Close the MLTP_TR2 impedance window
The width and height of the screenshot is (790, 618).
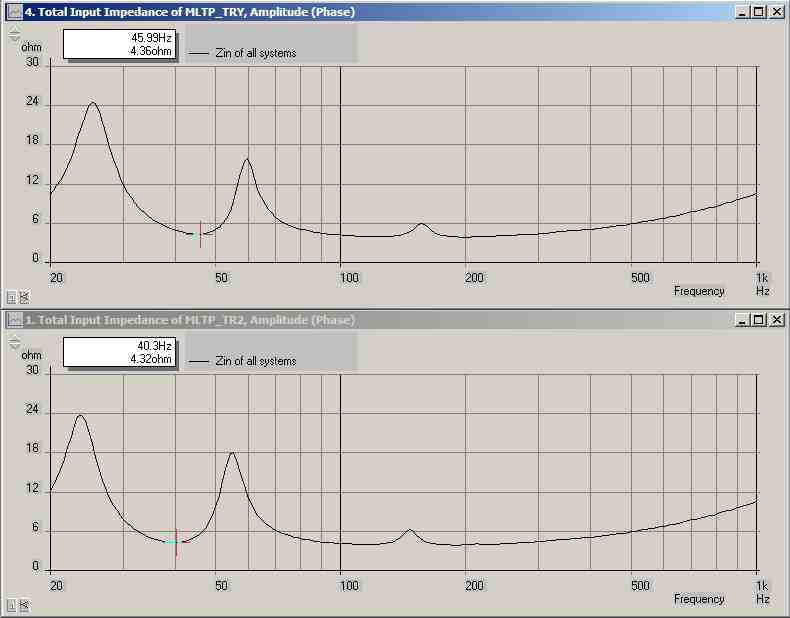click(x=777, y=320)
